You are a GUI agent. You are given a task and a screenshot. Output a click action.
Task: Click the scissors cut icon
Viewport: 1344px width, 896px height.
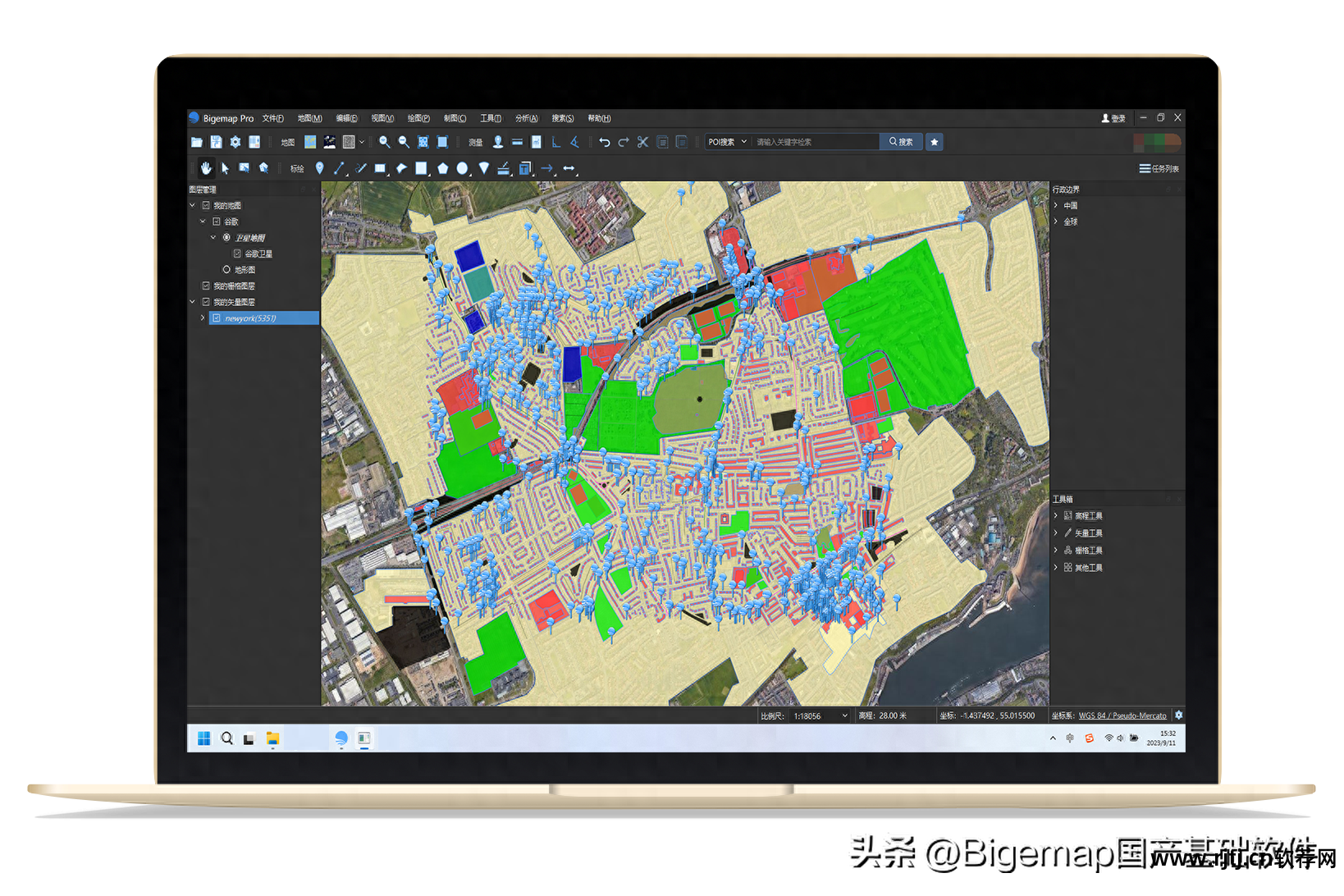pos(642,142)
